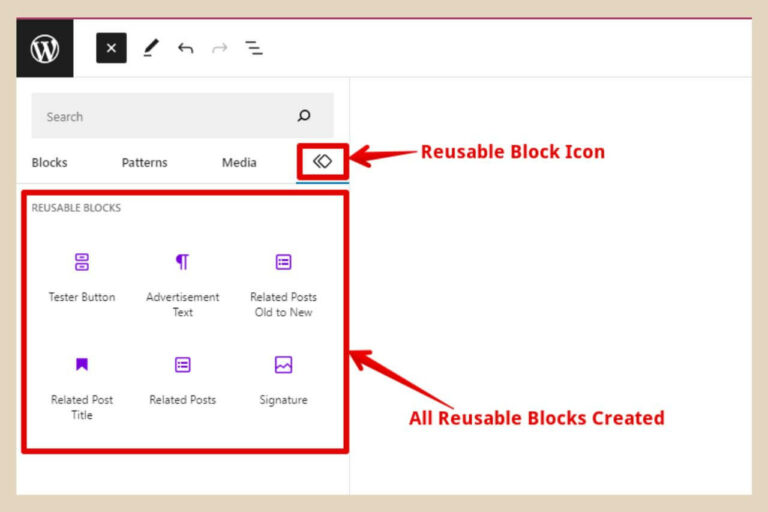Close the block inserter with the X button
Screen dimensions: 768x512
[x=111, y=48]
